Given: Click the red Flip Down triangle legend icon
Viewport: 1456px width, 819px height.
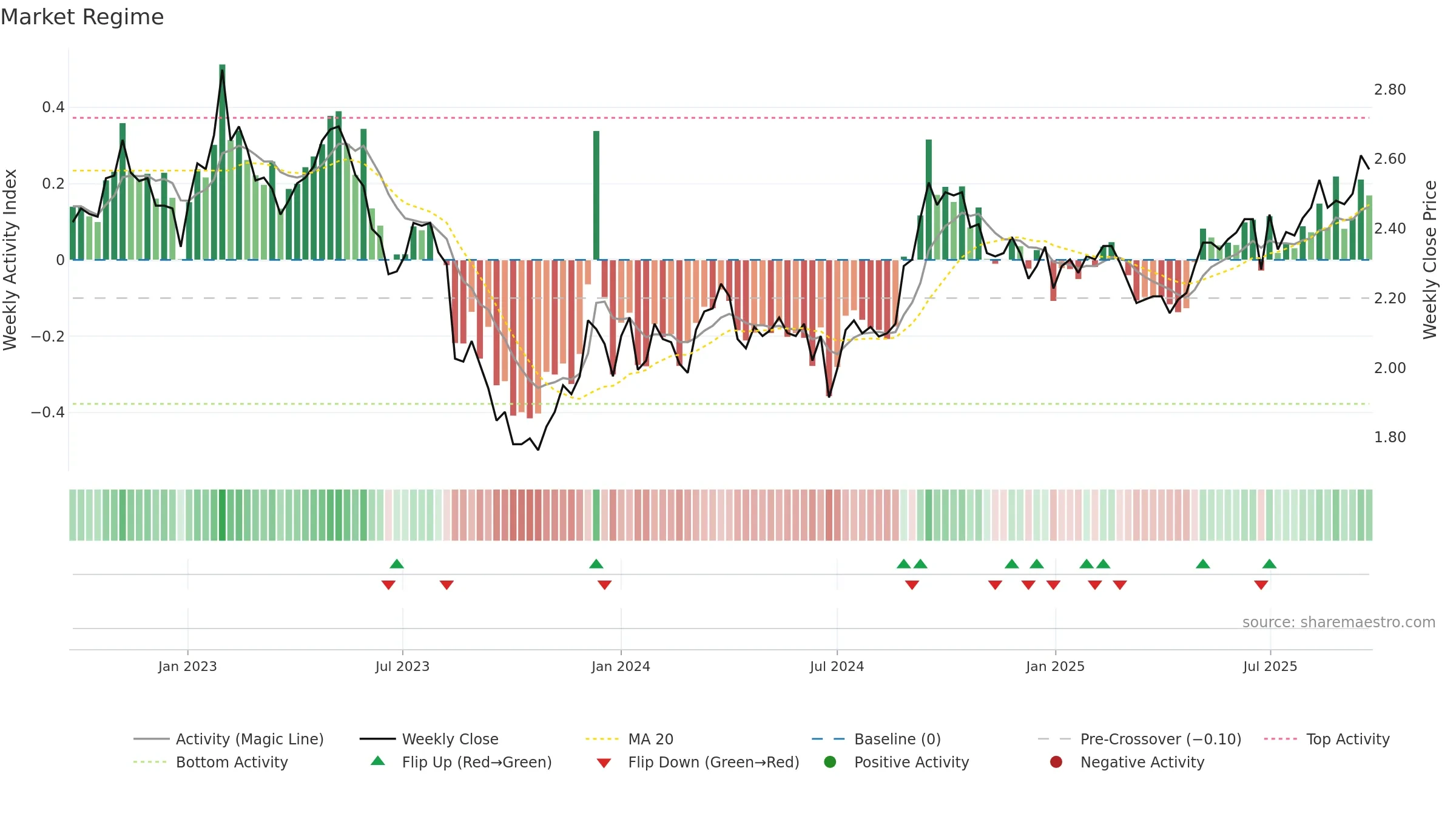Looking at the screenshot, I should [x=604, y=763].
